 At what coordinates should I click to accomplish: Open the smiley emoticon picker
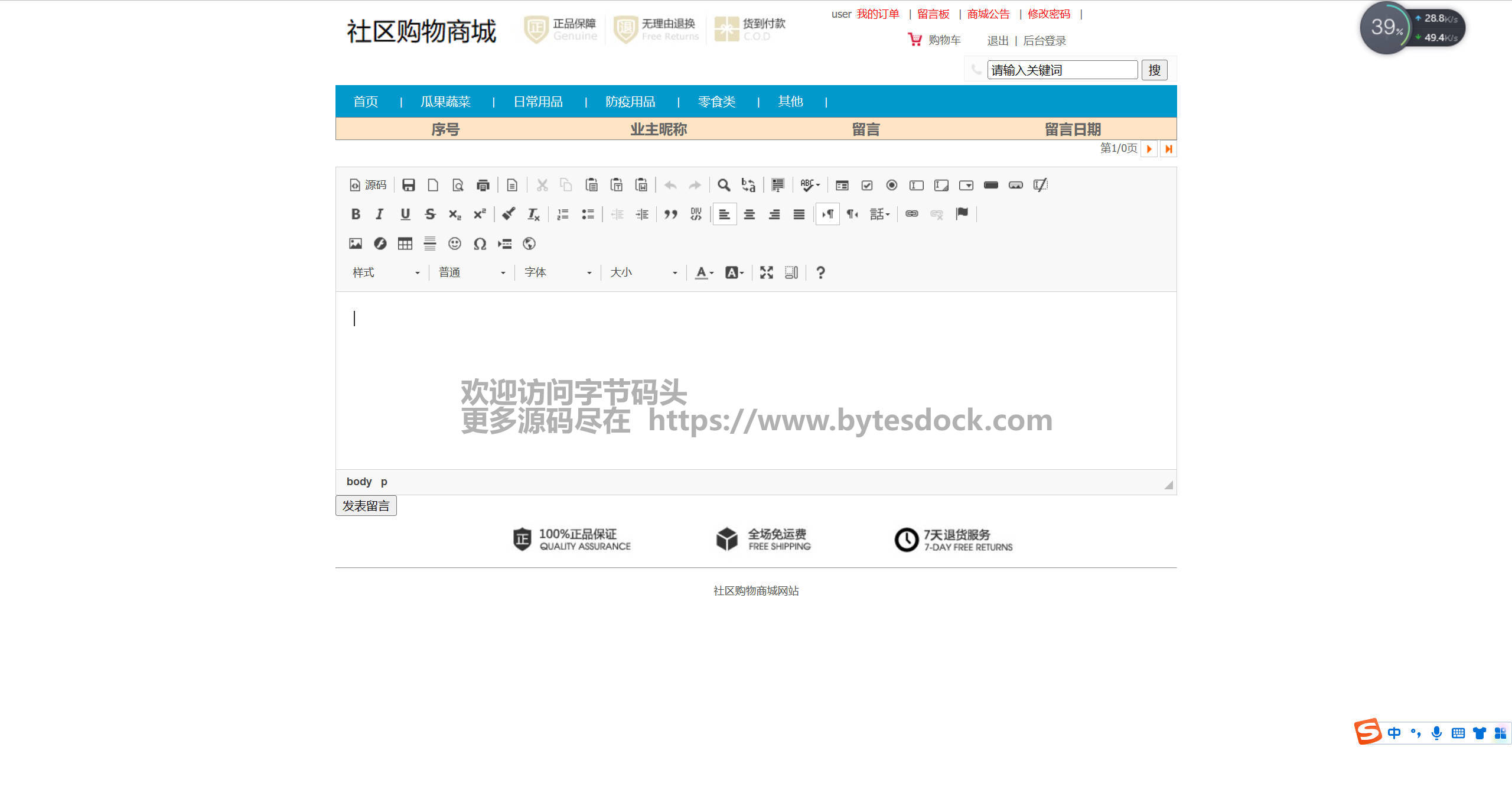tap(454, 243)
